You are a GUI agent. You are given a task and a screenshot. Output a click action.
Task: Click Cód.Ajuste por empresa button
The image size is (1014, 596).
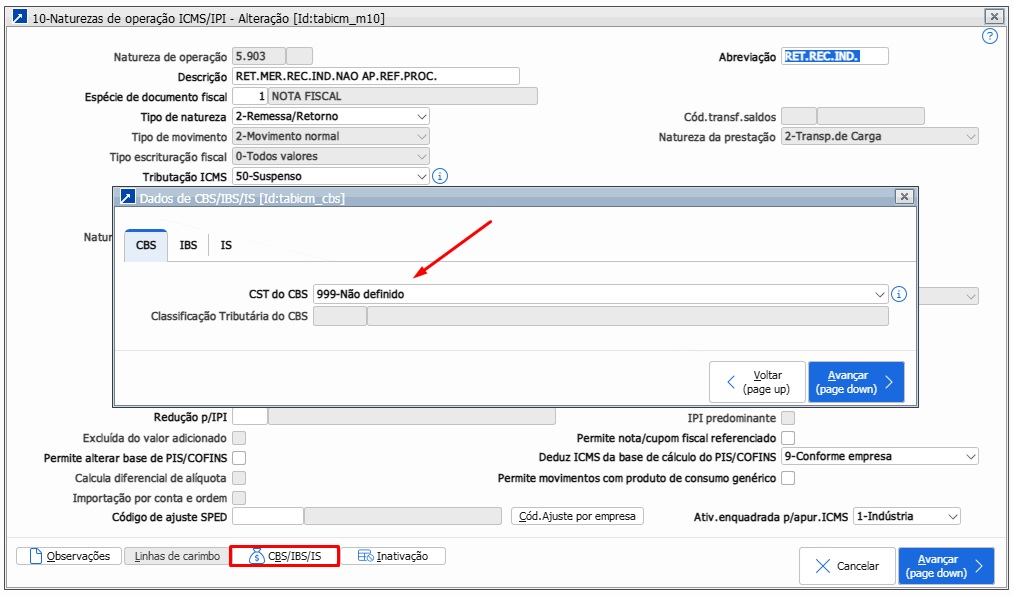[x=577, y=517]
